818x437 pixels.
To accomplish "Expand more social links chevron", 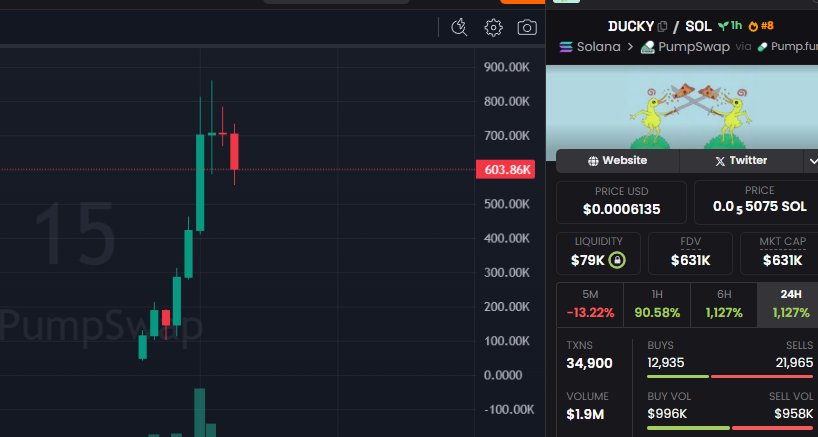I will [811, 161].
